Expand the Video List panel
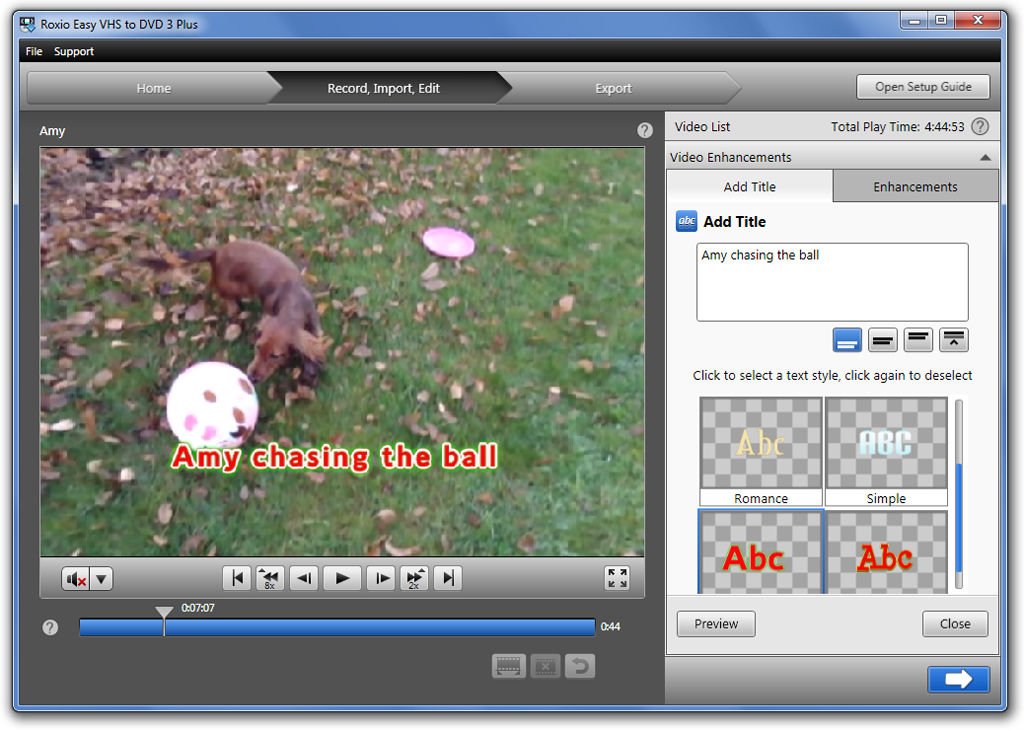This screenshot has height=730, width=1024. (x=702, y=127)
